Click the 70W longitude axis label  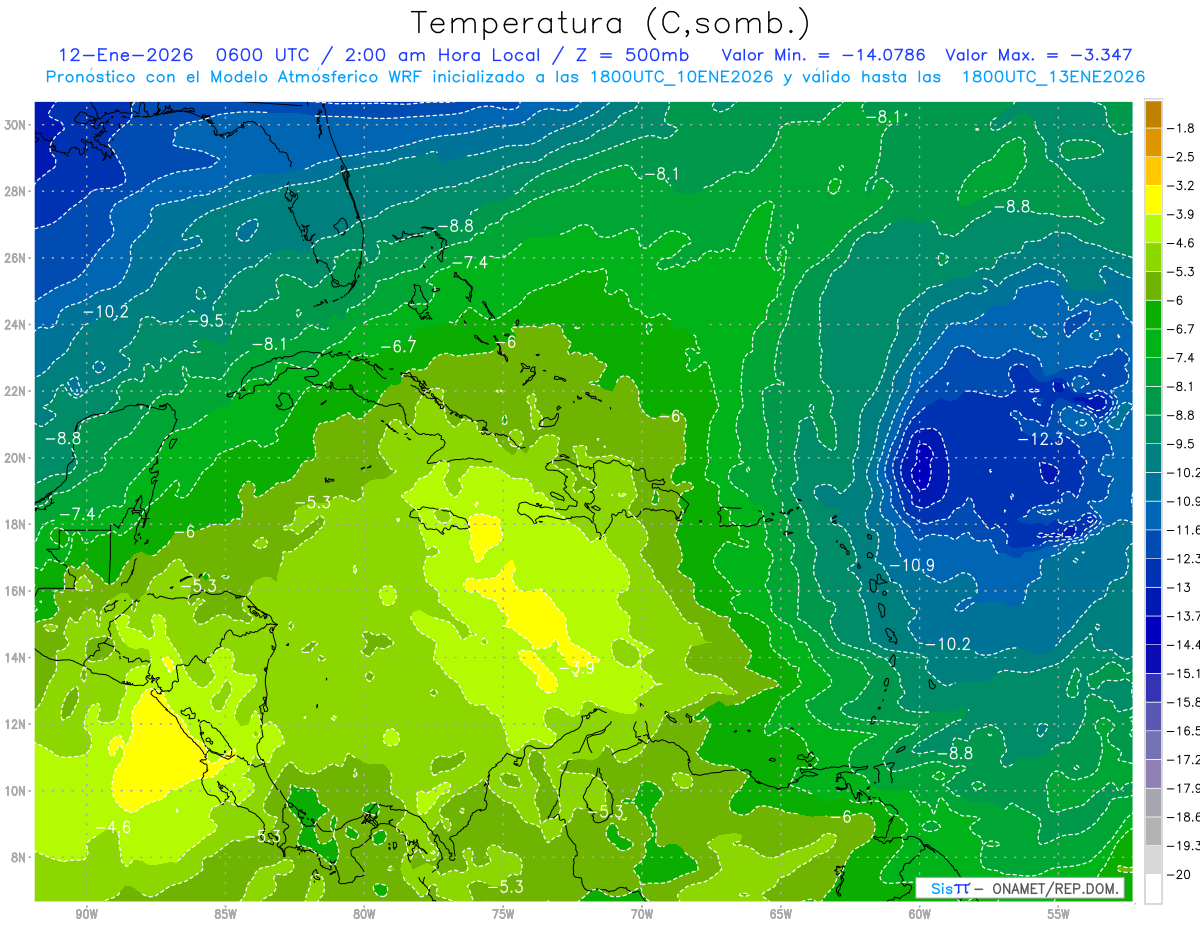[642, 914]
